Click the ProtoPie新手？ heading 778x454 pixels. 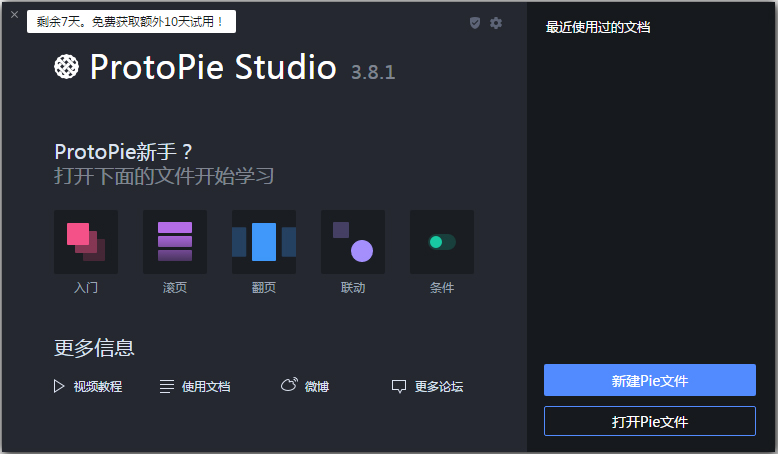(124, 152)
